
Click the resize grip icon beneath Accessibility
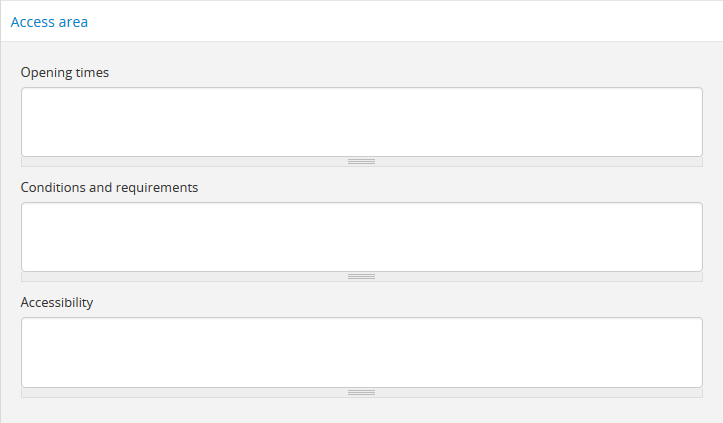click(x=361, y=392)
